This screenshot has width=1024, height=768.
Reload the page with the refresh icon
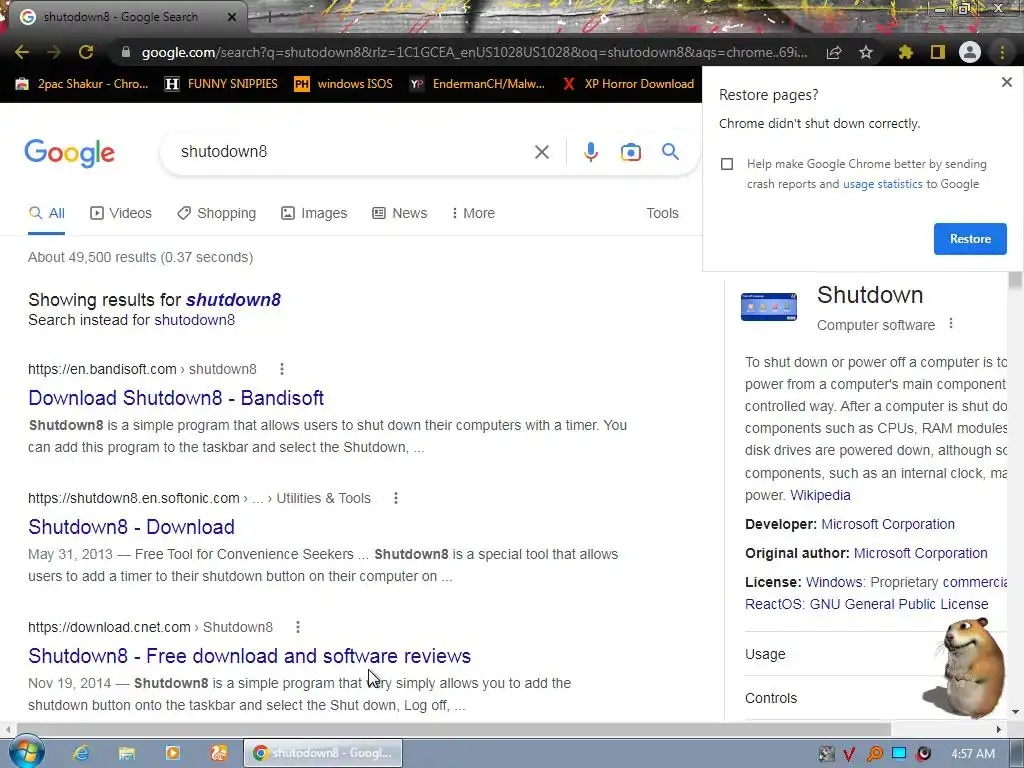[x=86, y=52]
